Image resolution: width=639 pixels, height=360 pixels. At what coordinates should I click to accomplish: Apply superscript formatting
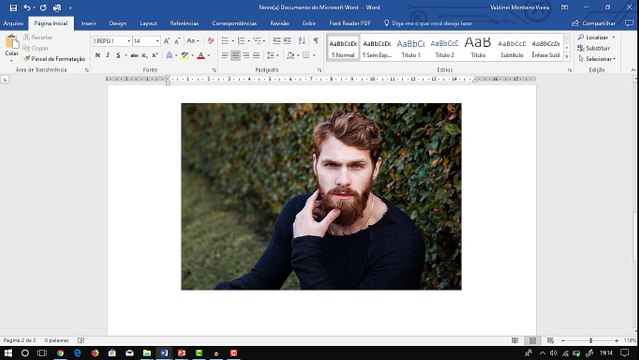pyautogui.click(x=155, y=55)
